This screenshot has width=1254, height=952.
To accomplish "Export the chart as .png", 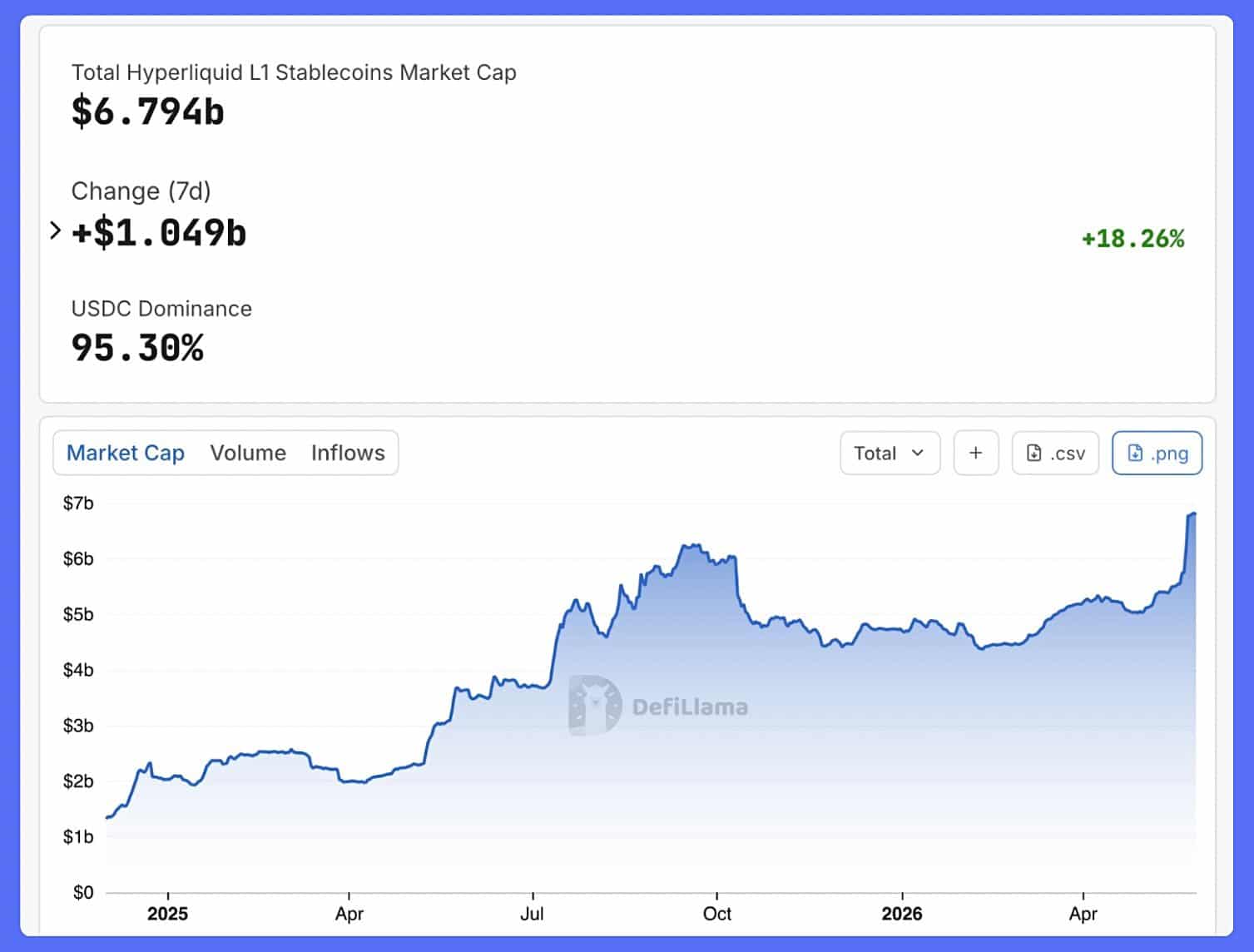I will click(1157, 453).
